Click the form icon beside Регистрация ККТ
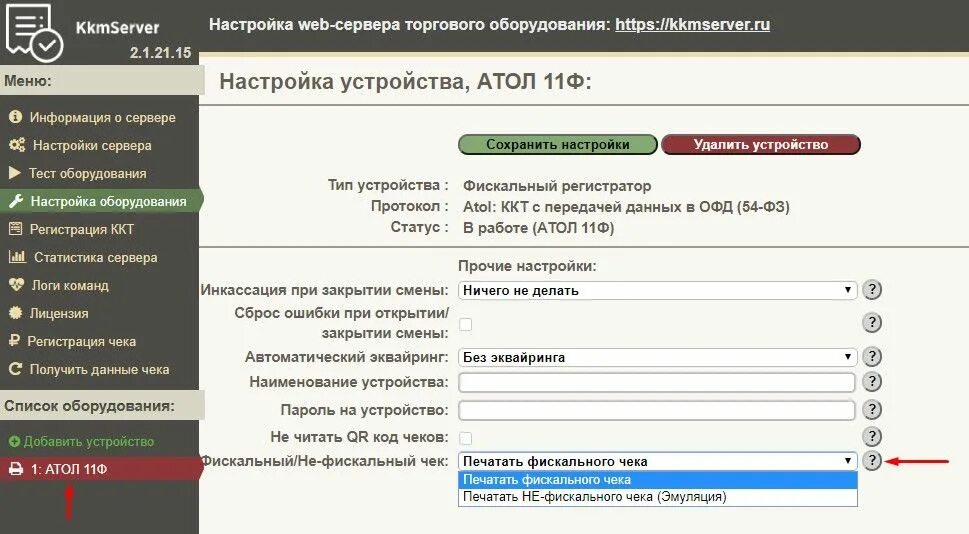This screenshot has height=534, width=969. (15, 229)
